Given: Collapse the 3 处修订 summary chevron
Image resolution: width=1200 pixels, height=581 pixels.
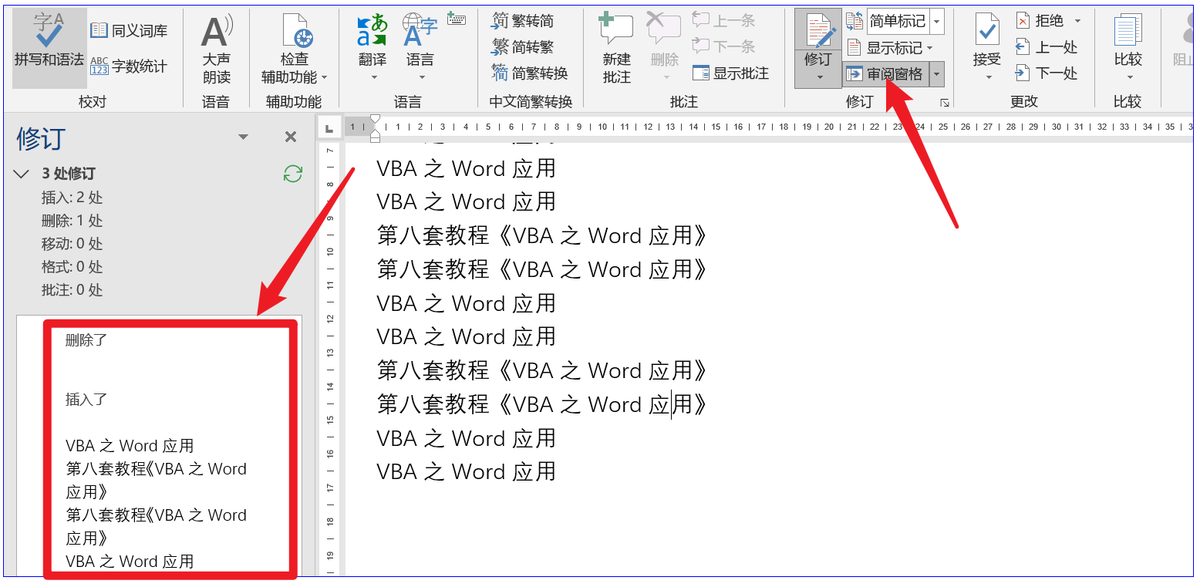Looking at the screenshot, I should click(x=21, y=174).
